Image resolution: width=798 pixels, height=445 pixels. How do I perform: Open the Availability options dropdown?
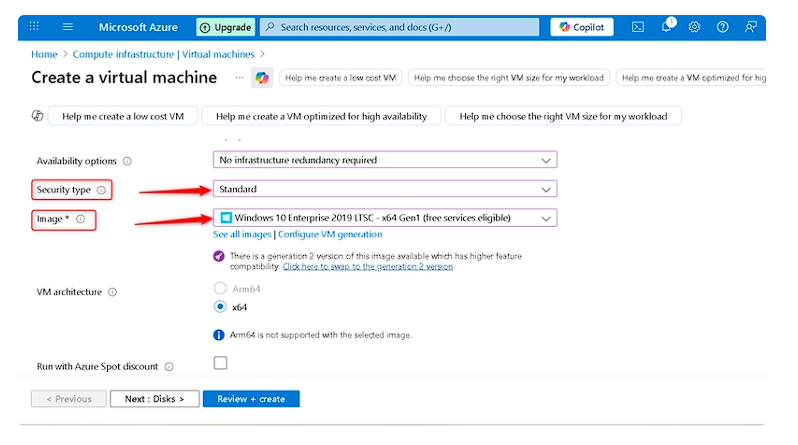385,160
